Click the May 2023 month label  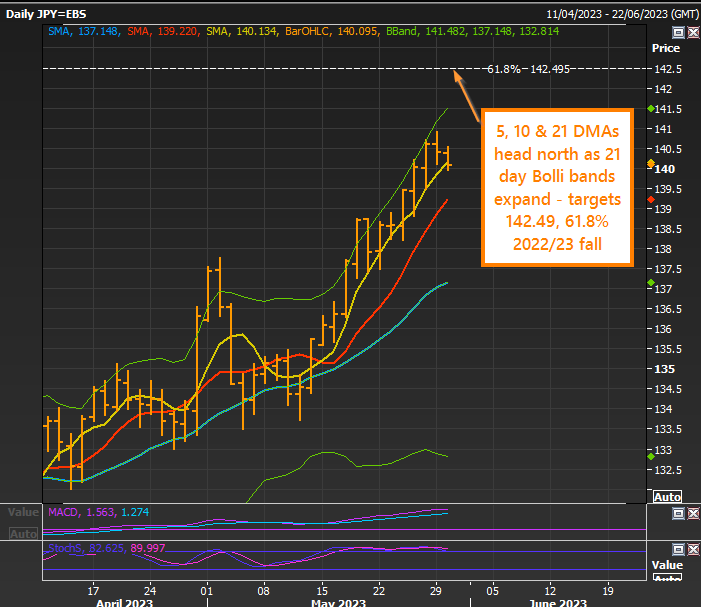[x=338, y=603]
